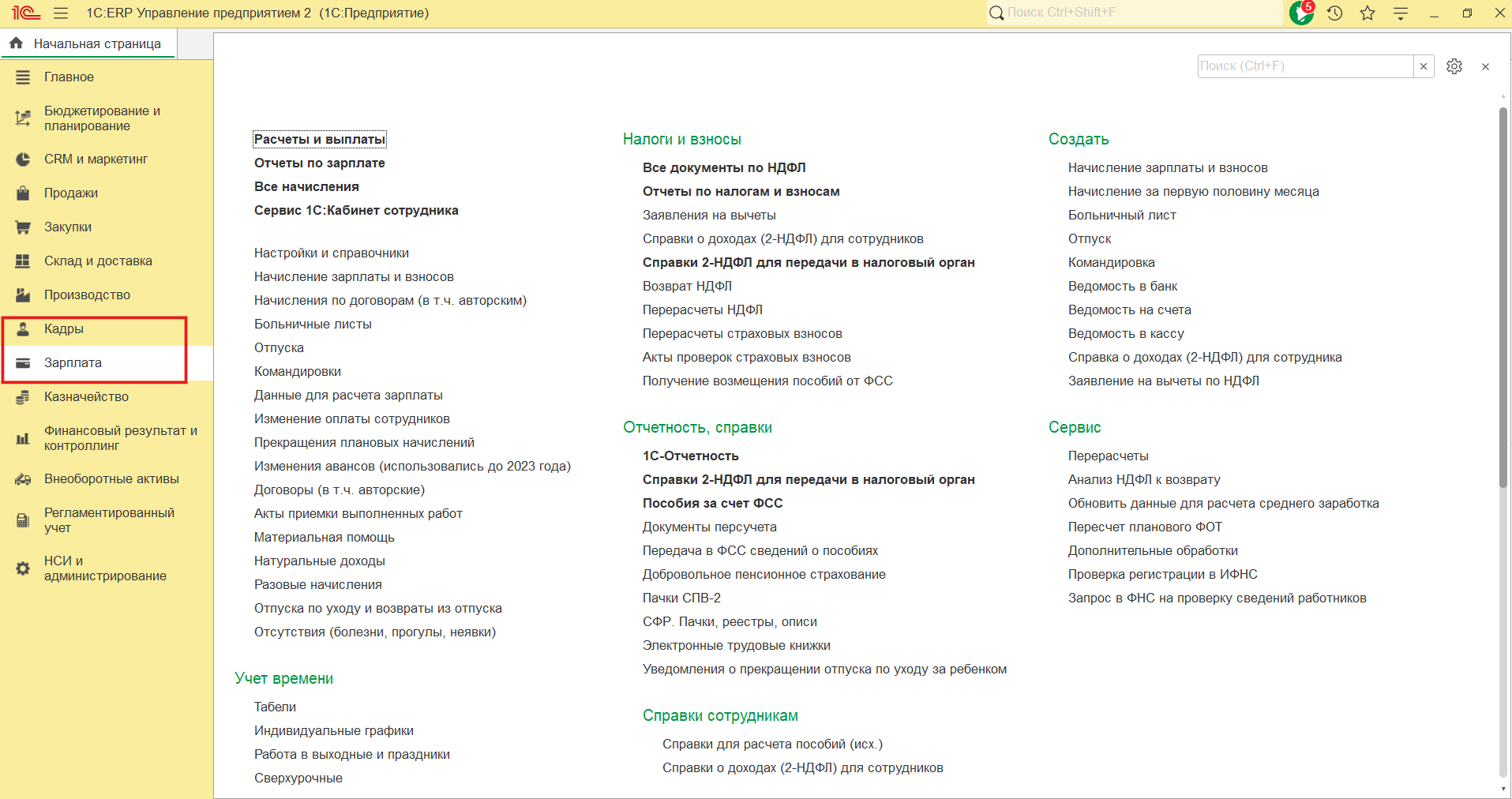Open the Казначейство section

(107, 397)
